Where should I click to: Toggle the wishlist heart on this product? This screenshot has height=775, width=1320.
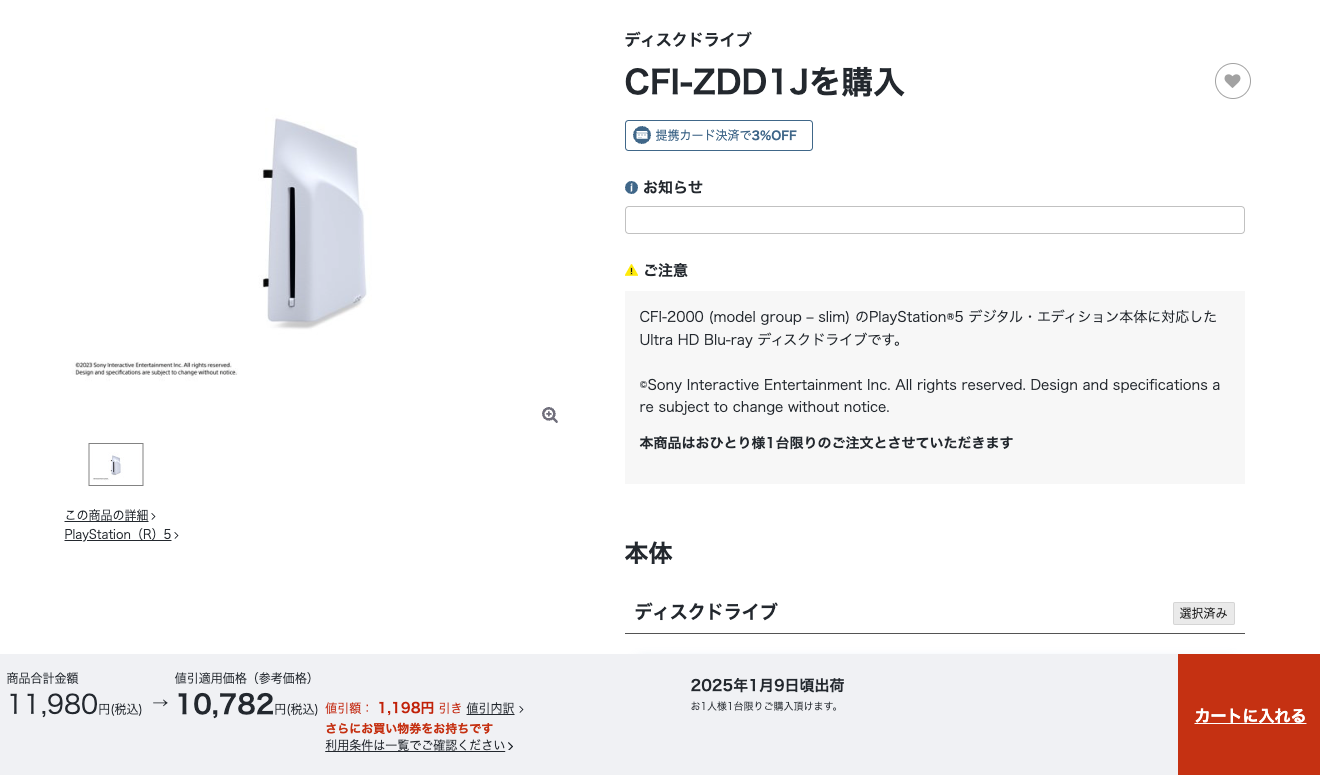(1232, 81)
